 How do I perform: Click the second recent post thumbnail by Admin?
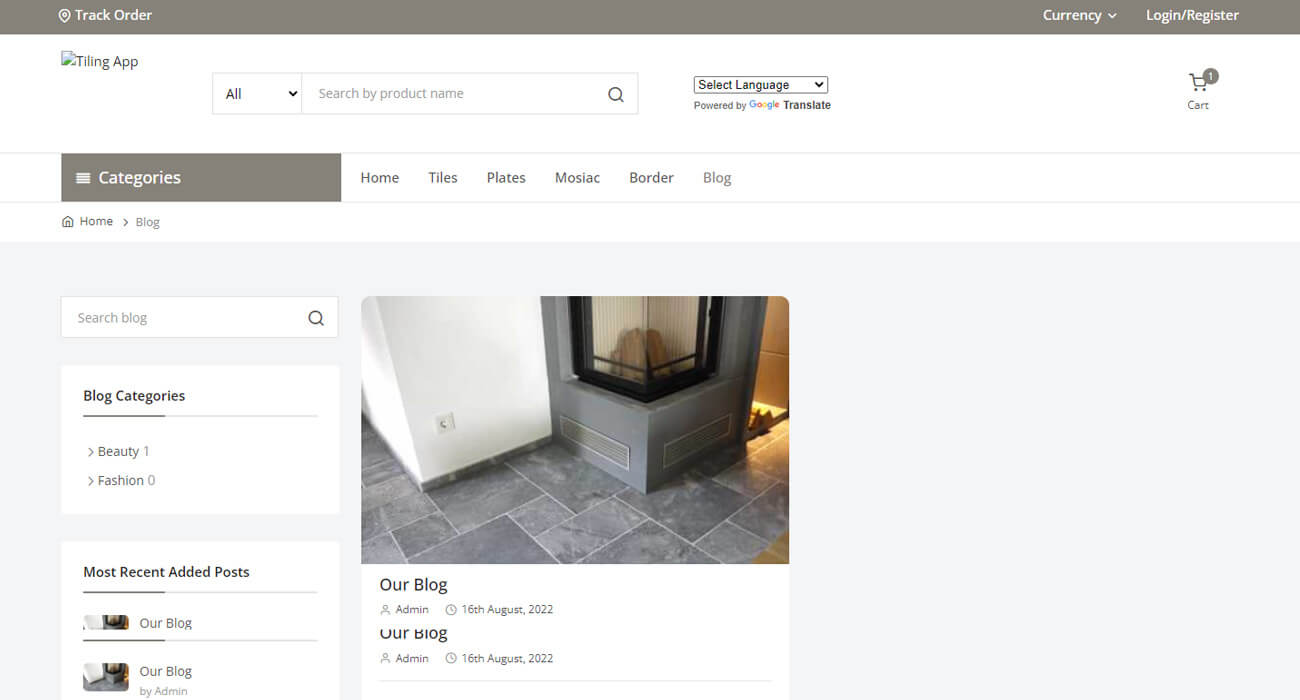tap(105, 677)
